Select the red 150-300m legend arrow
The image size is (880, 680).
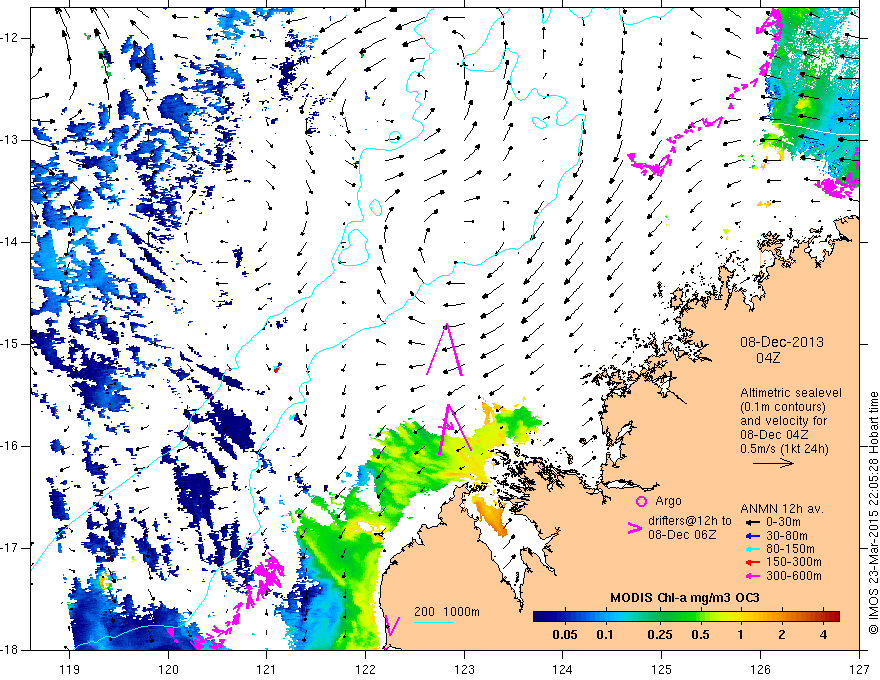pos(752,562)
